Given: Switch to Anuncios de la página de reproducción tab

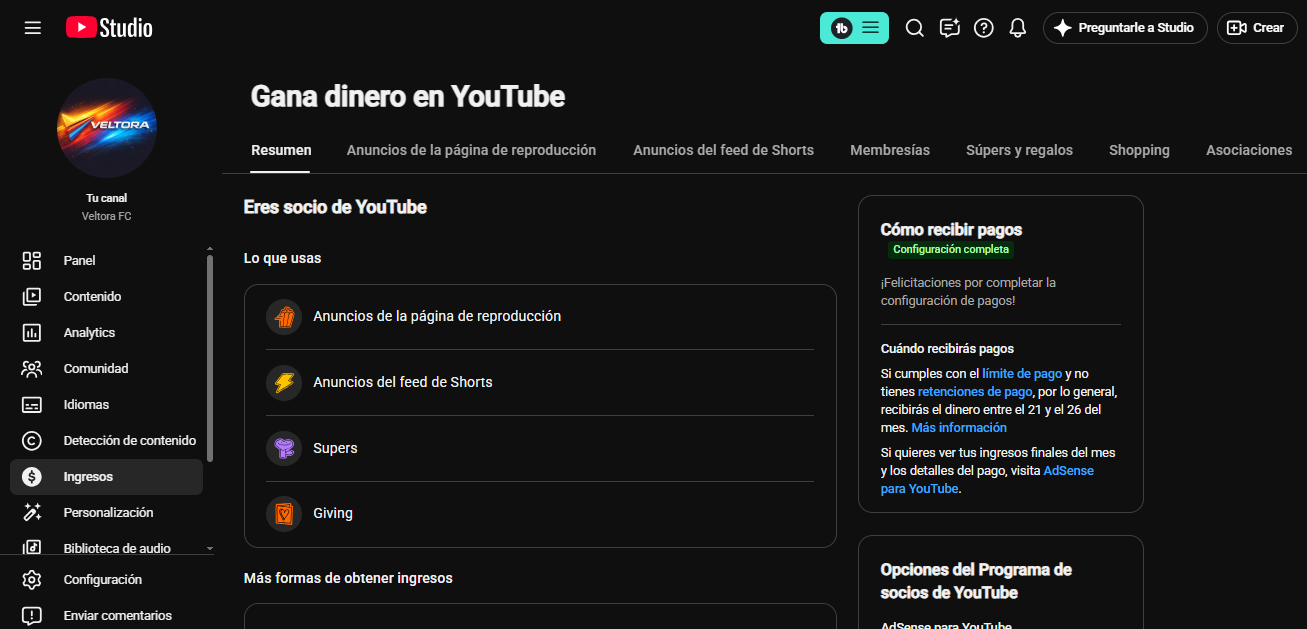Looking at the screenshot, I should (471, 150).
